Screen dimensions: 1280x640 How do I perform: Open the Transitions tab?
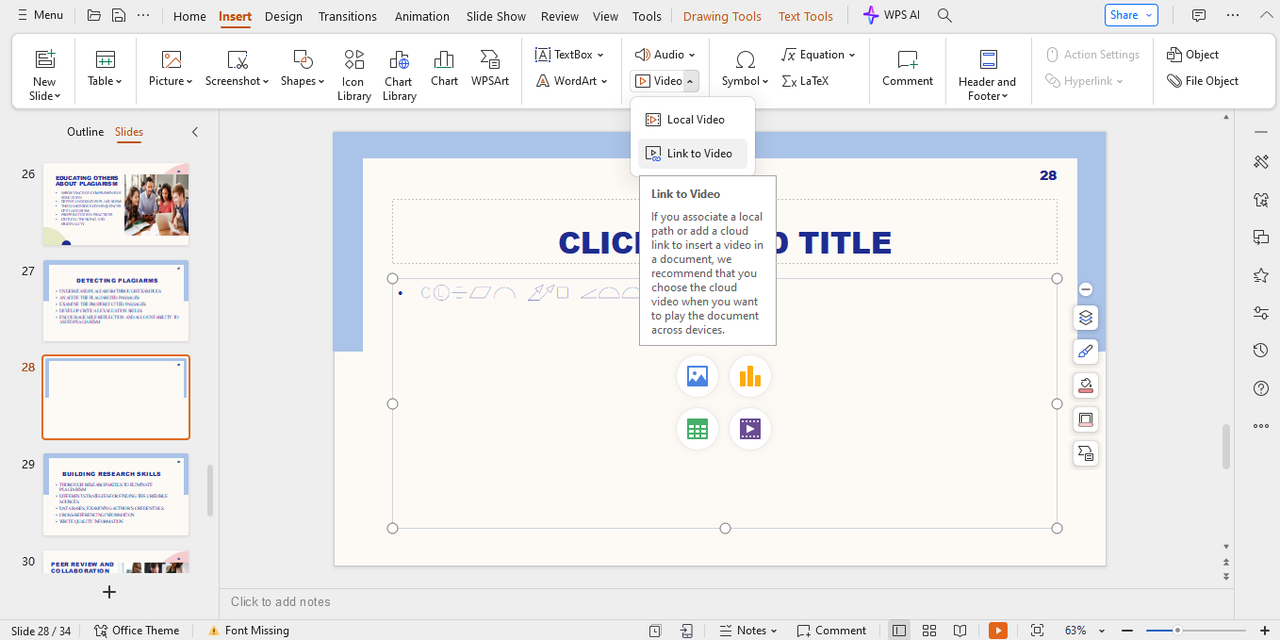click(348, 16)
